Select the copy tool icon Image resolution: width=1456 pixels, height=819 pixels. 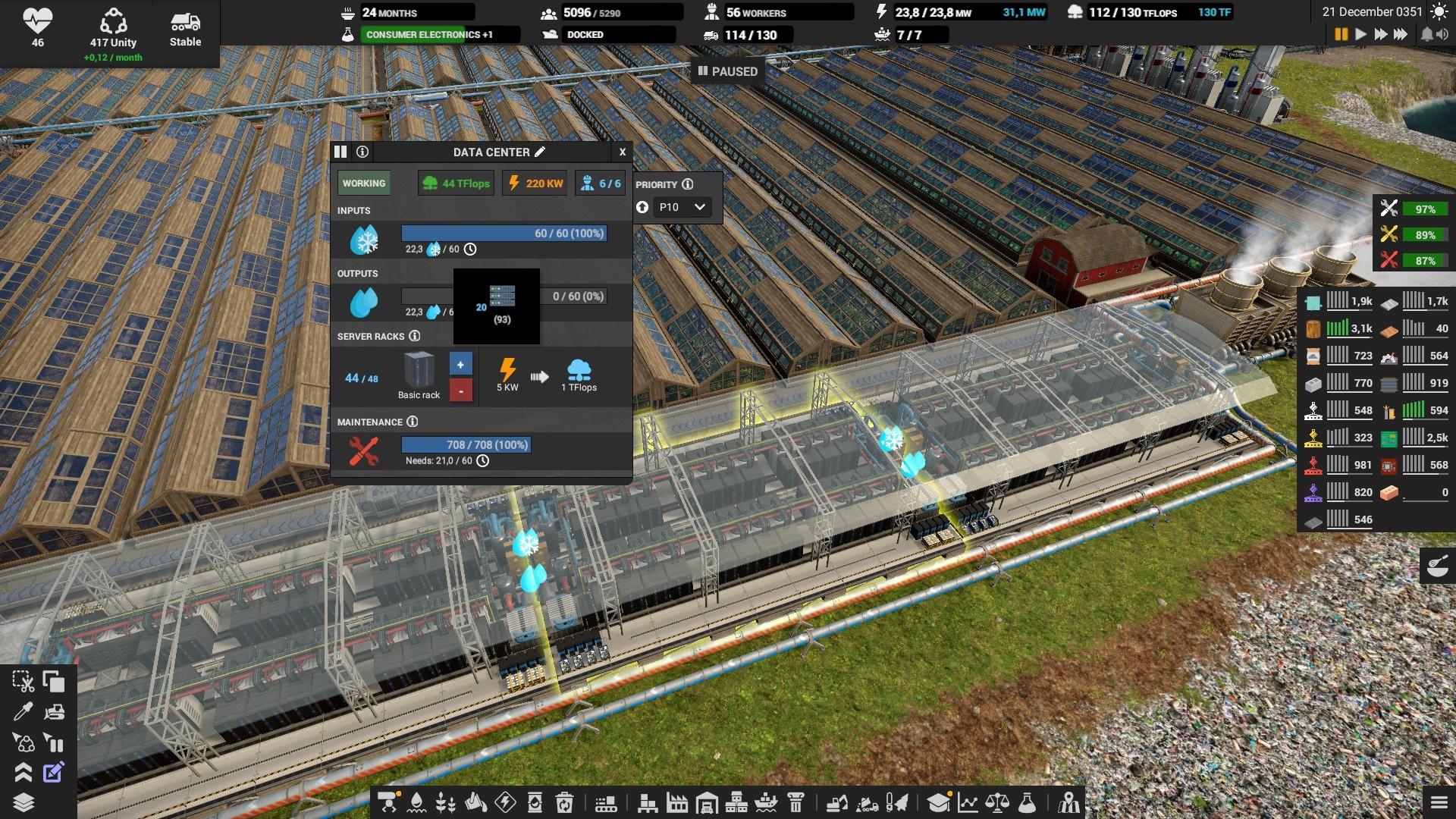[x=54, y=682]
